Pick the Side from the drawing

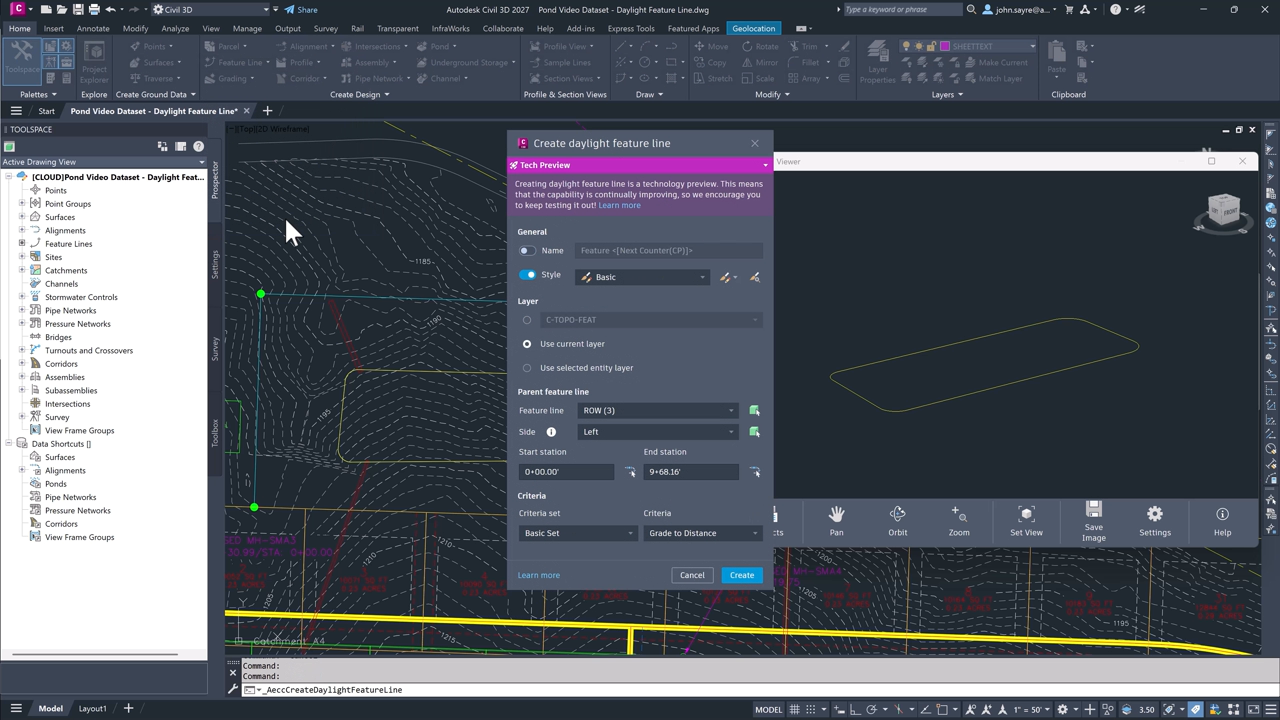754,432
